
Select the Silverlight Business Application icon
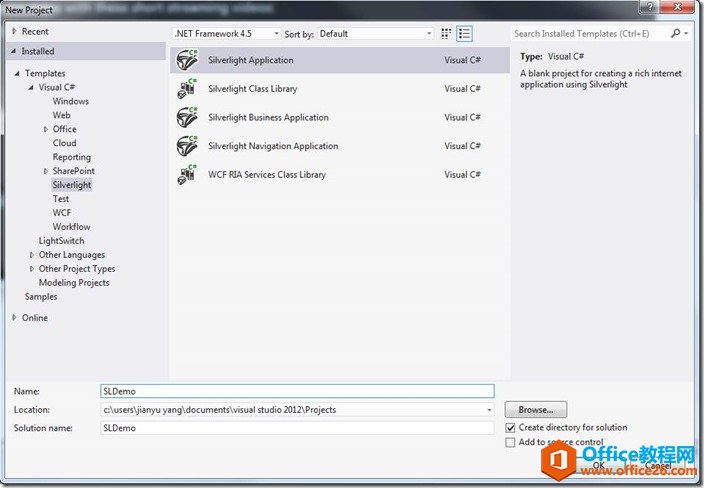187,118
